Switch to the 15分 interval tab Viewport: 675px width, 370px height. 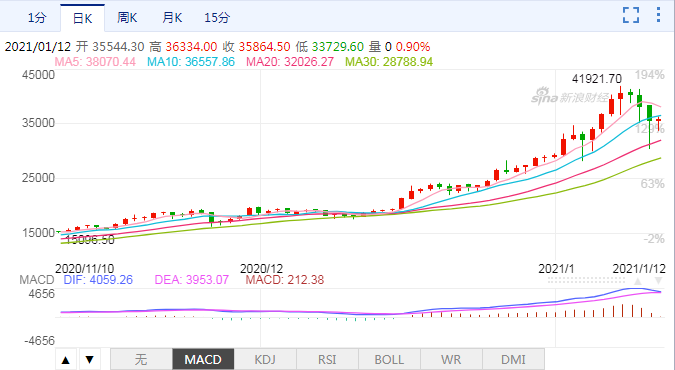coord(217,18)
